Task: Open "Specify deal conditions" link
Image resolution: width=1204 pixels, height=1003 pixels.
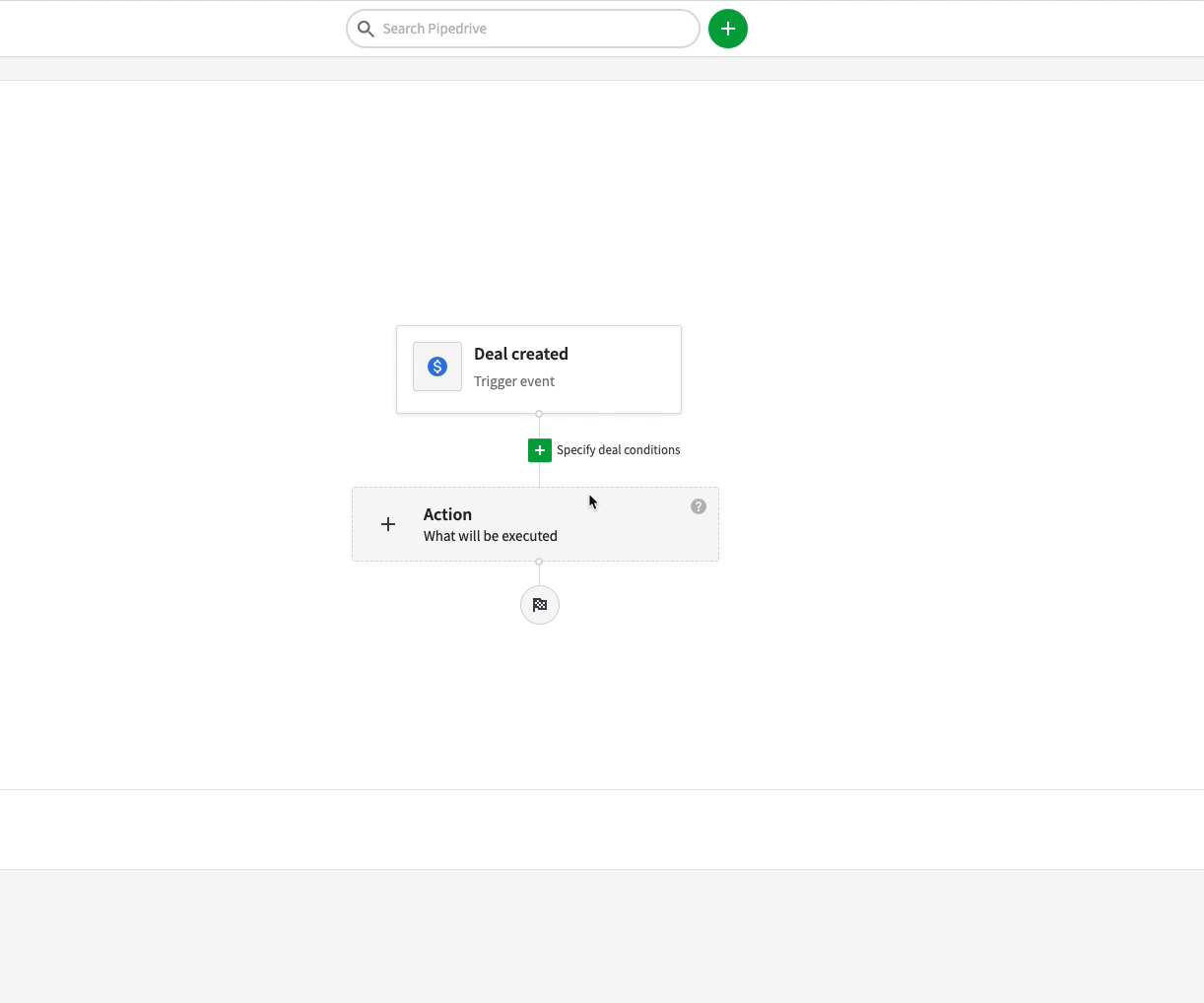Action: 618,450
